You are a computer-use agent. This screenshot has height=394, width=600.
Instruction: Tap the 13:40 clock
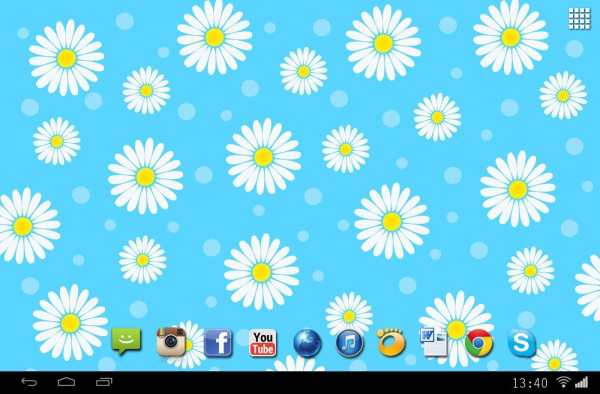pos(530,383)
